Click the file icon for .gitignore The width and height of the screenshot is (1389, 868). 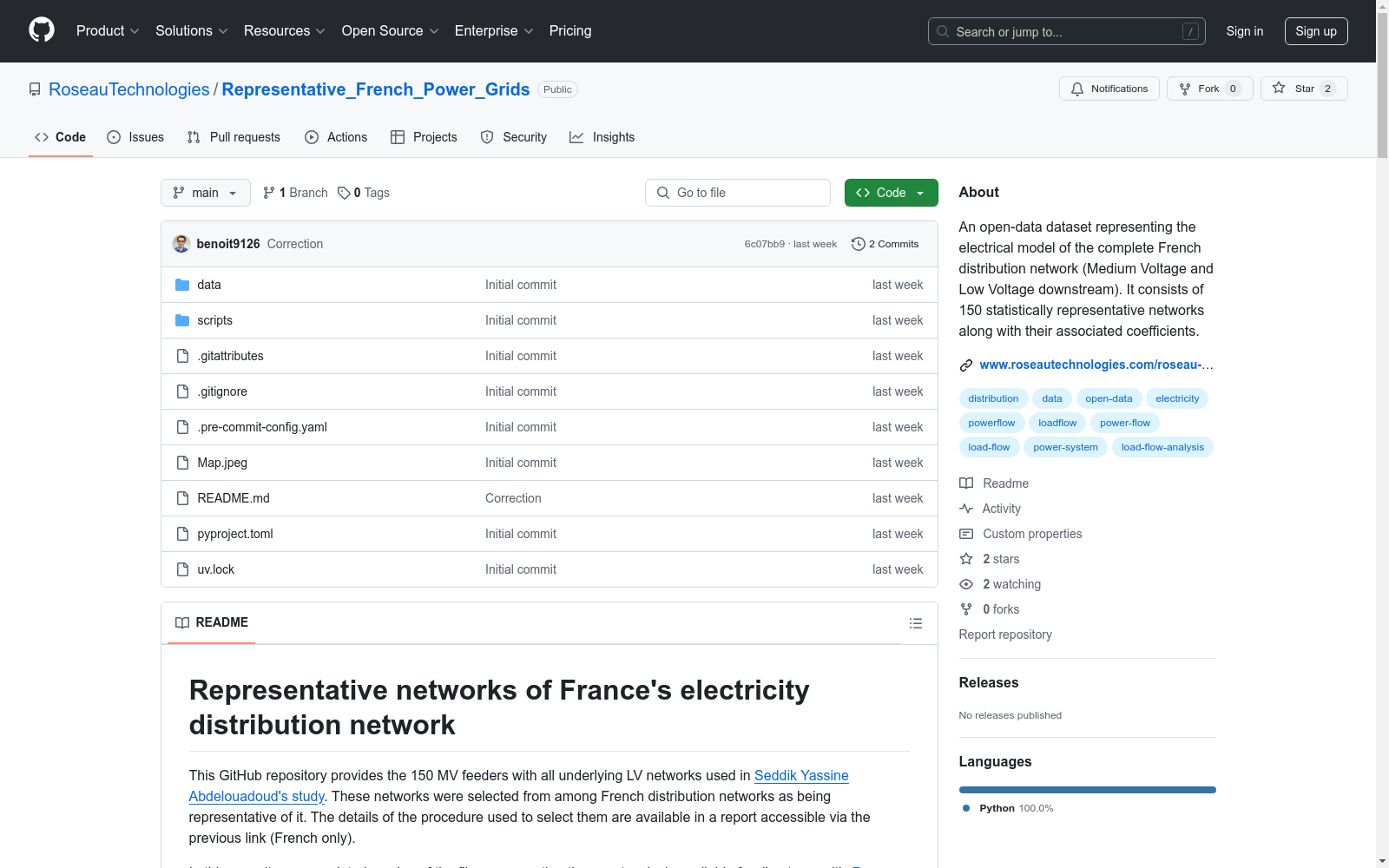coord(182,391)
